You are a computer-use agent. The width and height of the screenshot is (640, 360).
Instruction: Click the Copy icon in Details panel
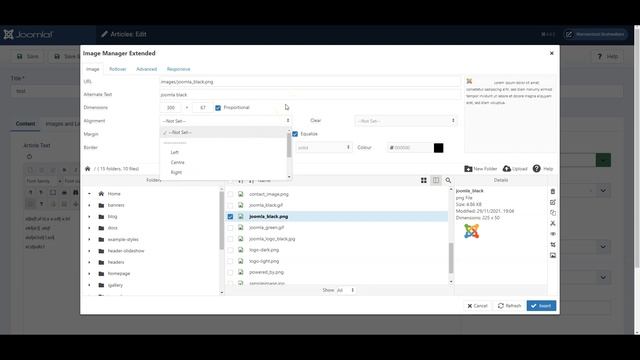(553, 213)
